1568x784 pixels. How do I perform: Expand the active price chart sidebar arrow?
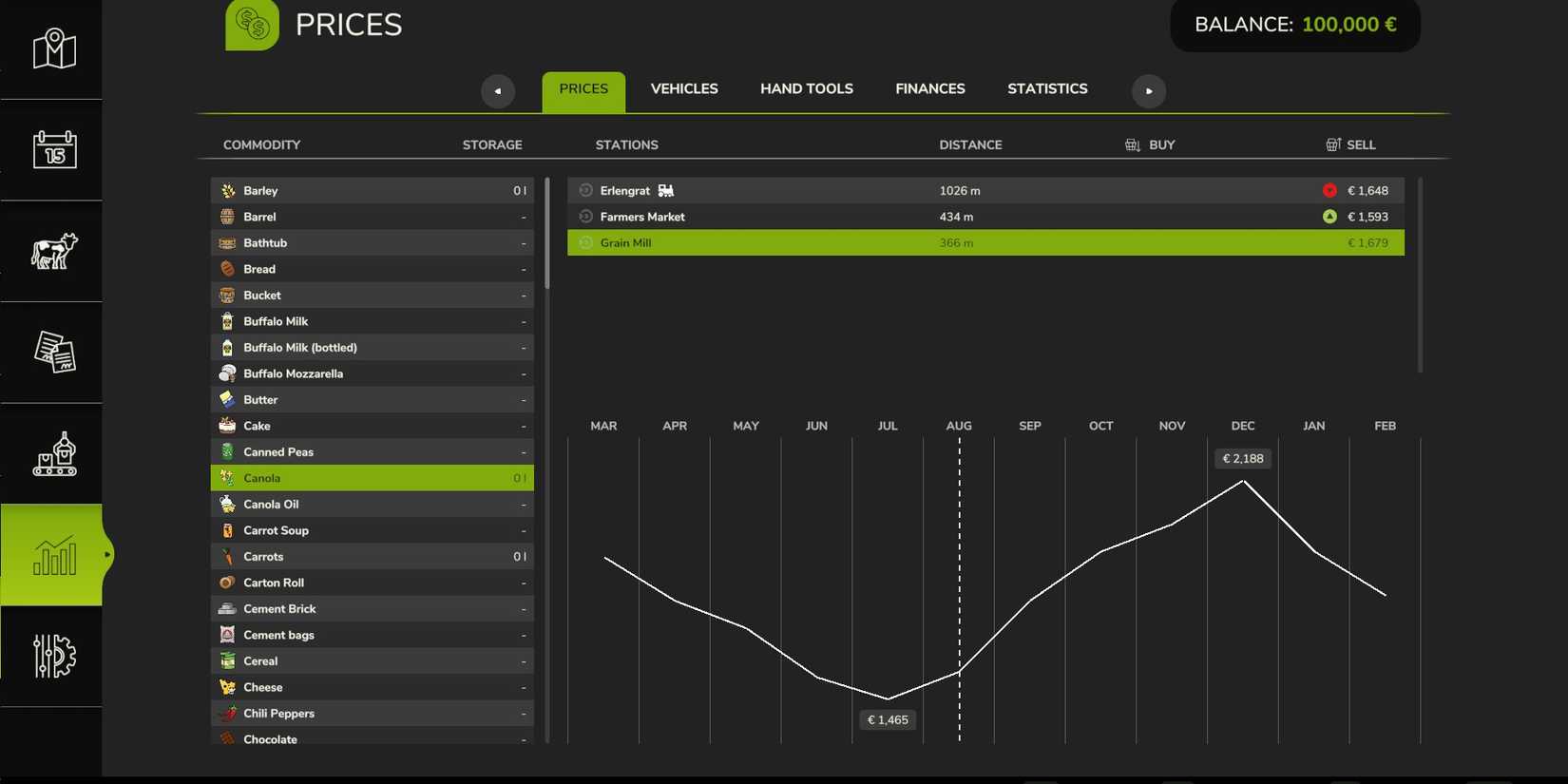coord(107,555)
